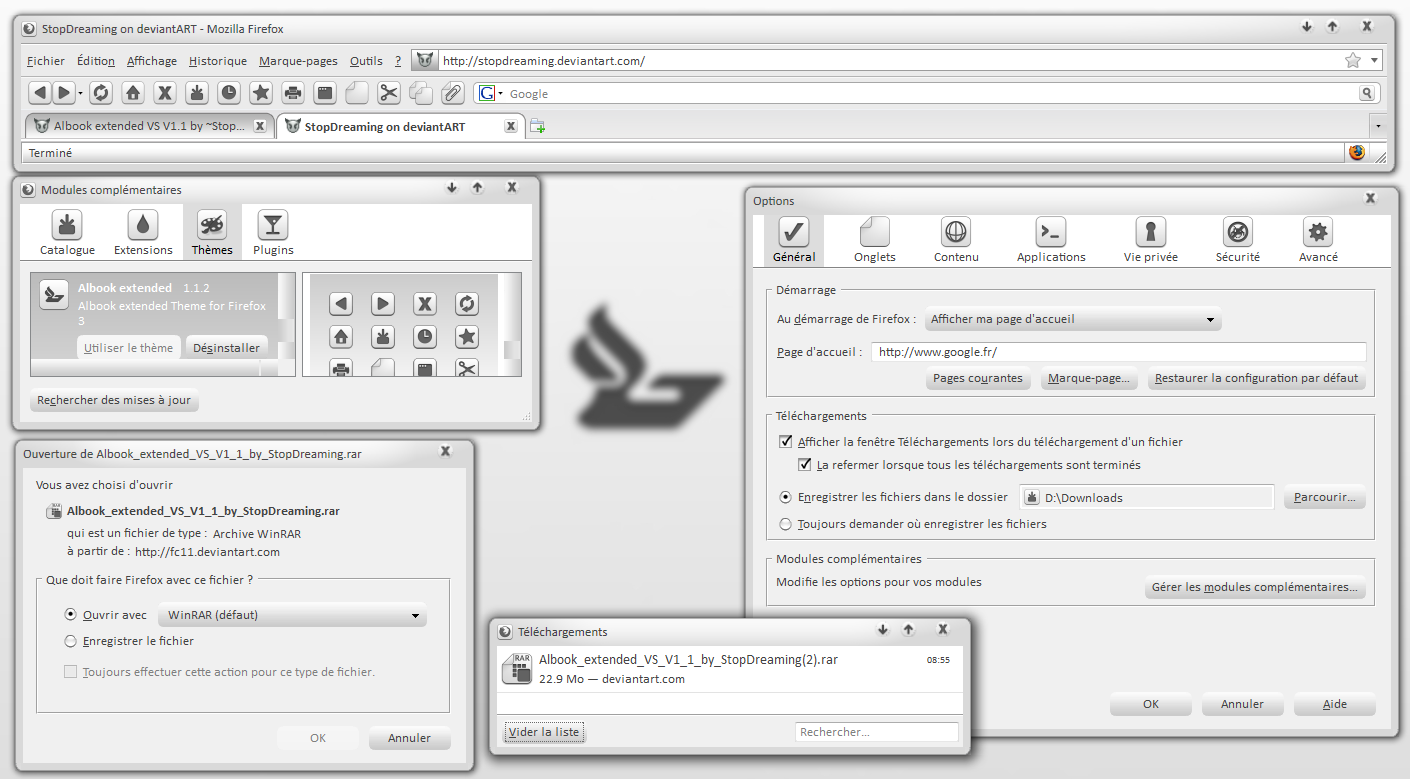Click 'Utiliser le thème' button
The image size is (1410, 779).
pos(129,348)
